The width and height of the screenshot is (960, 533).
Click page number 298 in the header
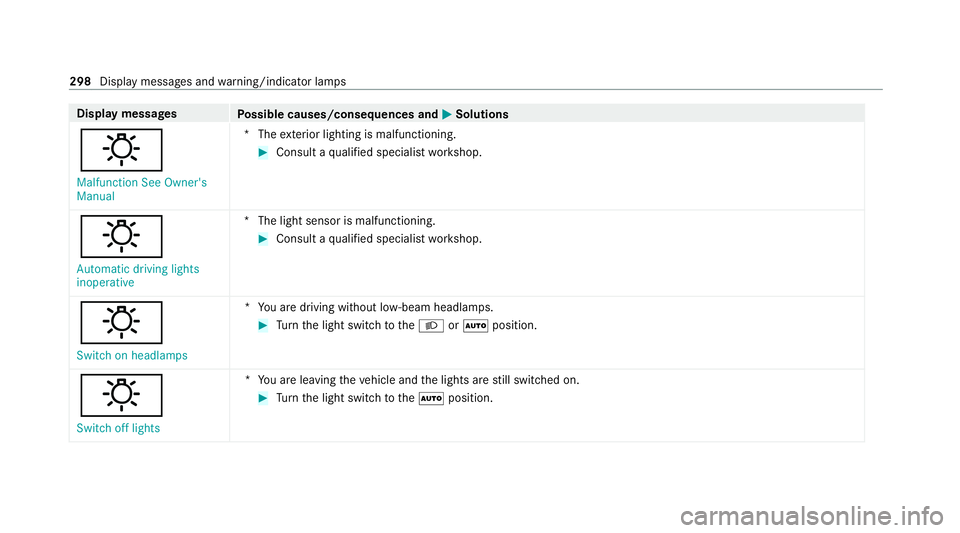point(80,81)
